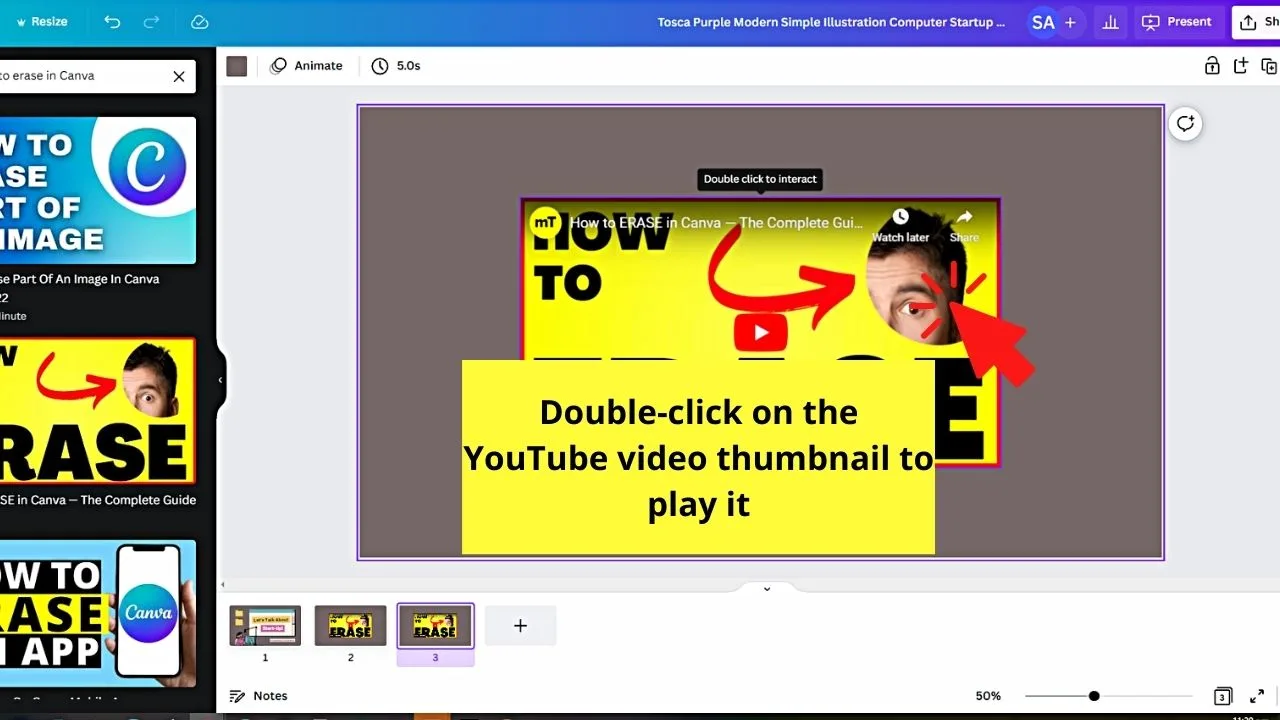1280x720 pixels.
Task: Select the erase in Canva app video result
Action: tap(98, 613)
